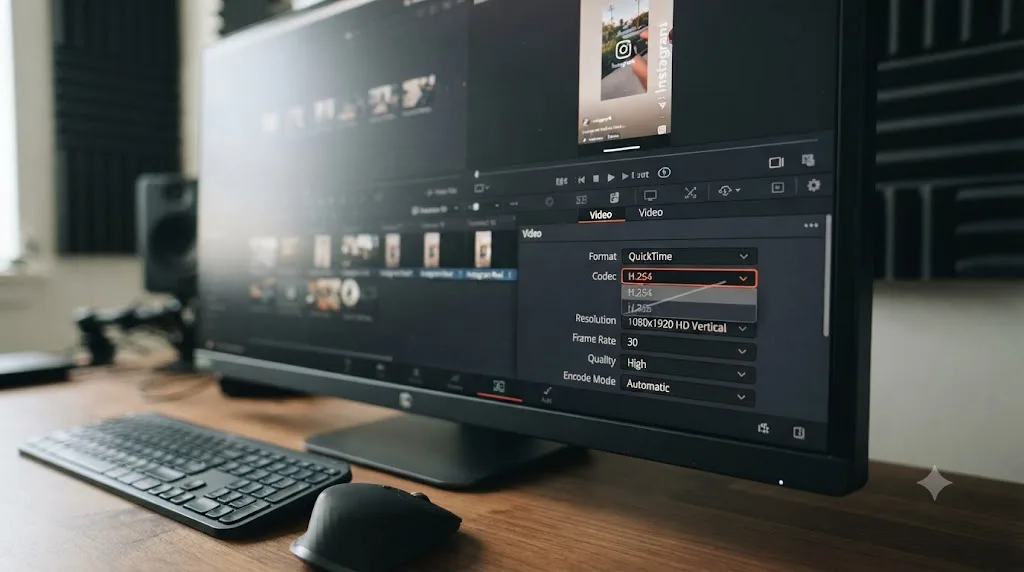This screenshot has height=572, width=1024.
Task: Click the playhead handle at scrubber bar start
Action: (x=476, y=174)
